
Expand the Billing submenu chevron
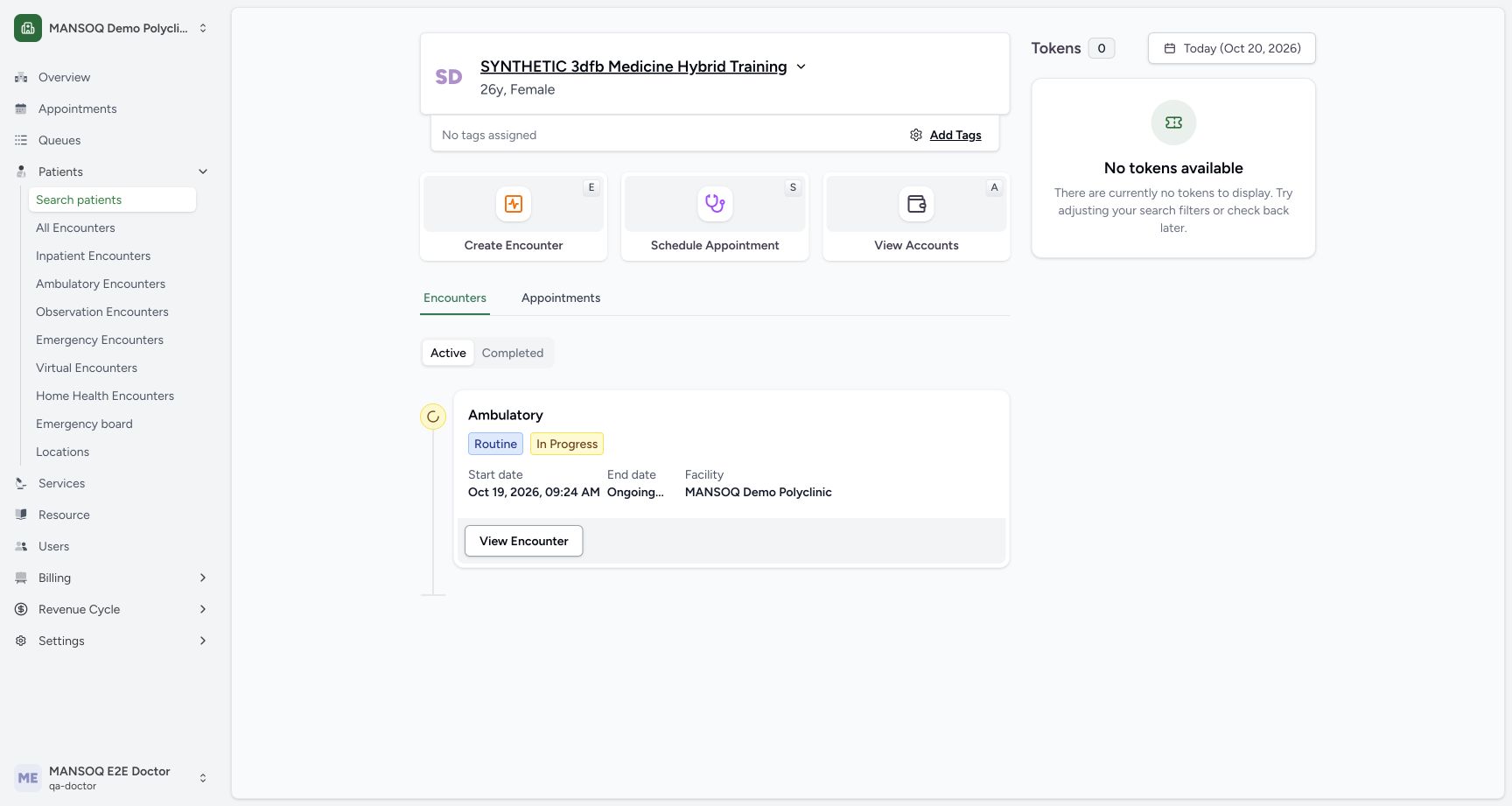pyautogui.click(x=203, y=578)
